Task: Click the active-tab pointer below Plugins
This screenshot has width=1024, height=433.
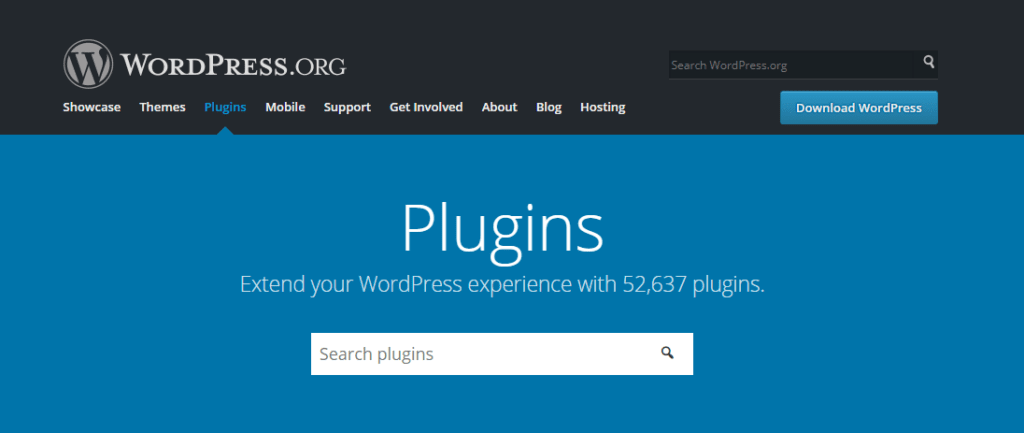Action: click(x=225, y=130)
